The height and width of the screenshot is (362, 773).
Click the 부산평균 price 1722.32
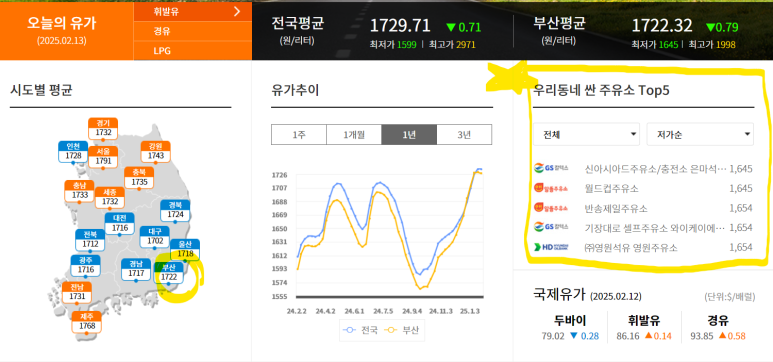pyautogui.click(x=662, y=25)
